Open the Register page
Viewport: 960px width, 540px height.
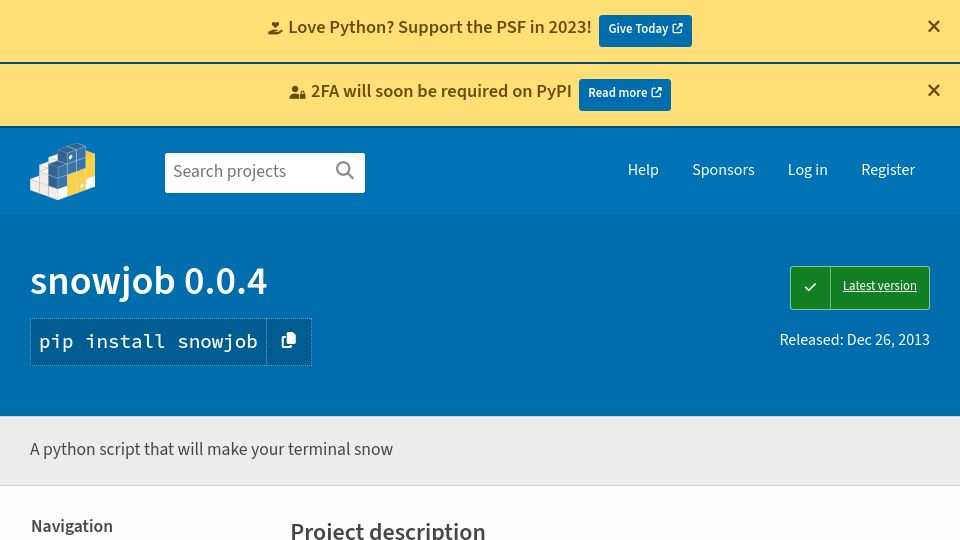pyautogui.click(x=888, y=170)
